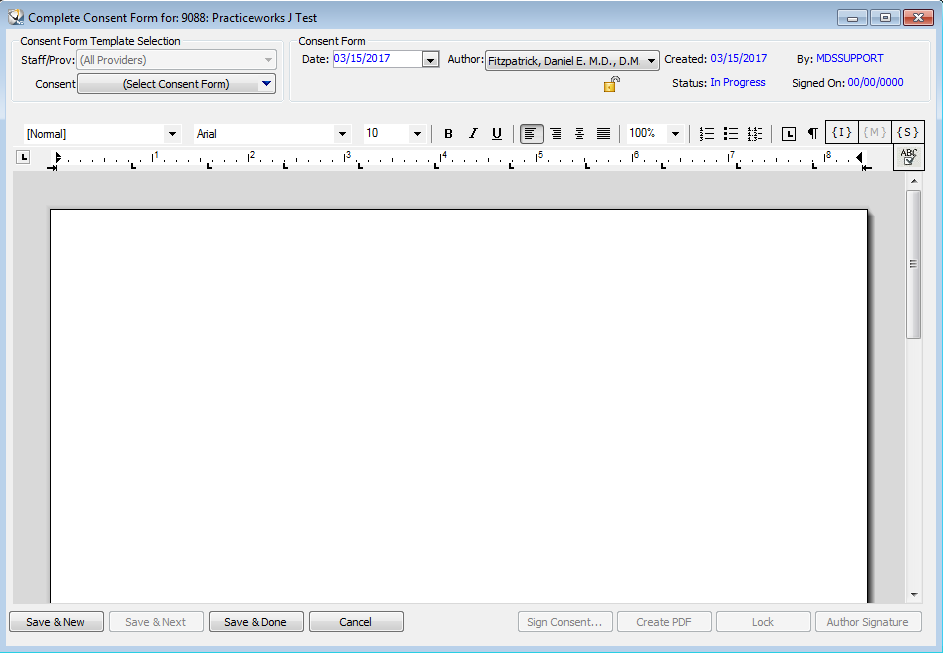Screen dimensions: 943x653
Task: Align text to the left
Action: click(x=532, y=133)
